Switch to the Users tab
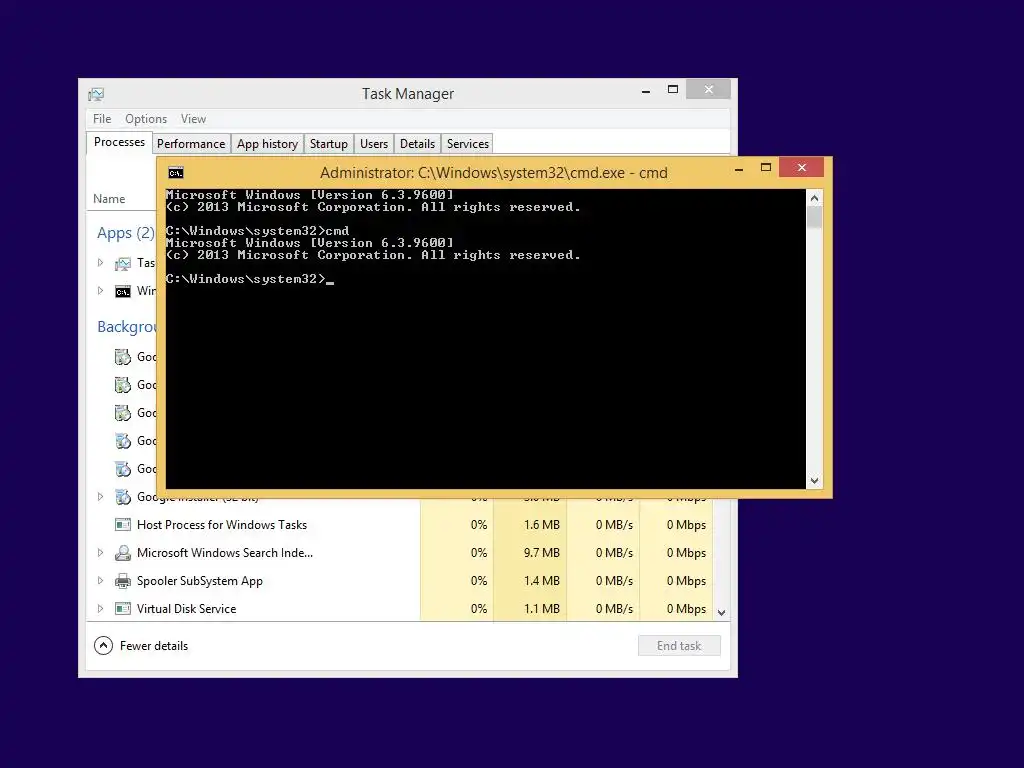1024x768 pixels. pos(374,144)
